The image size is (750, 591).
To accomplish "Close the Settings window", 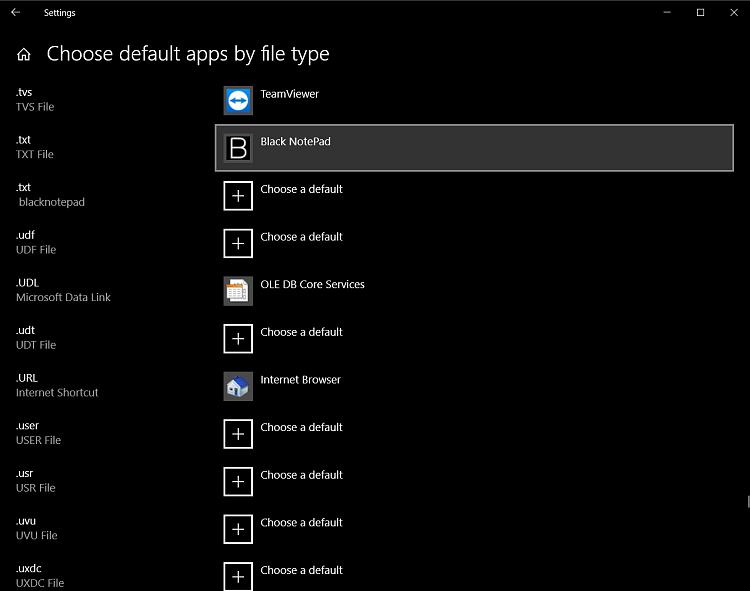I will point(734,13).
